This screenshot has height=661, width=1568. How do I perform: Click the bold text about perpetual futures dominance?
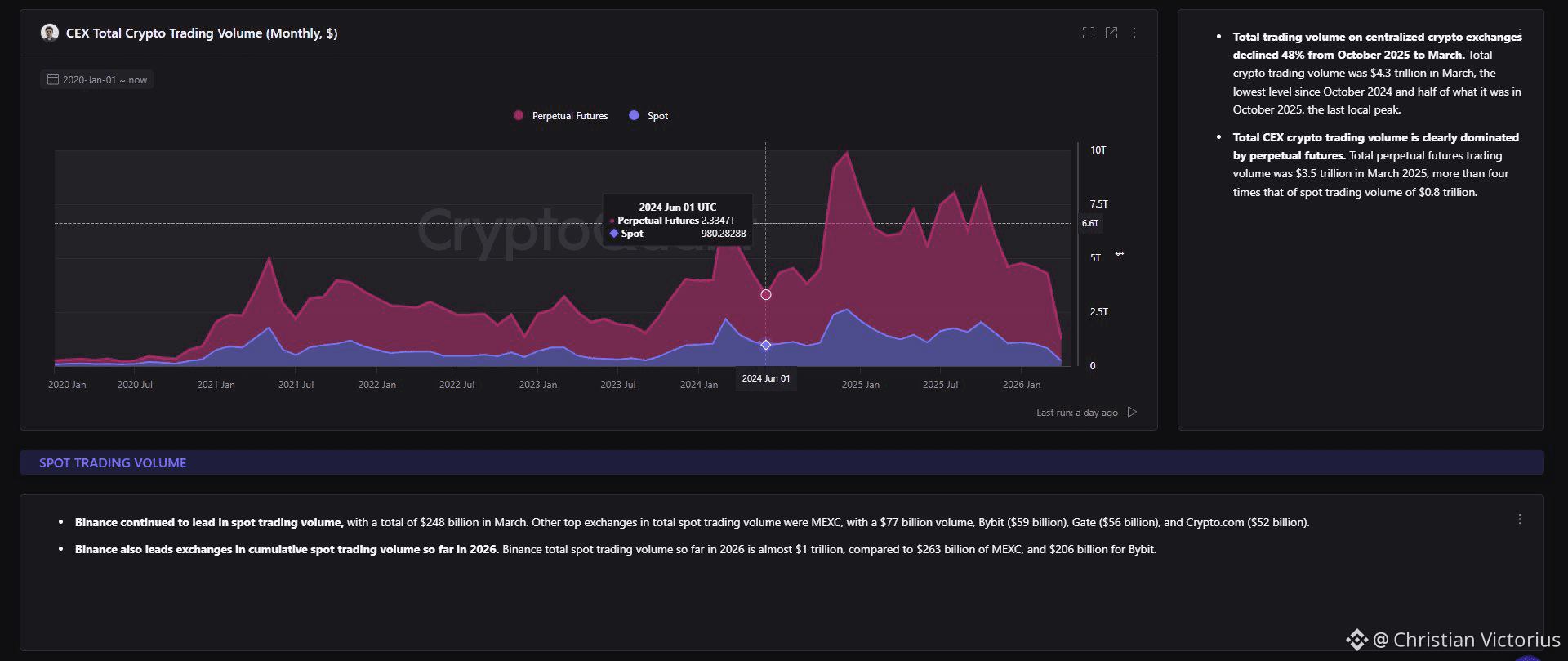coord(1375,146)
